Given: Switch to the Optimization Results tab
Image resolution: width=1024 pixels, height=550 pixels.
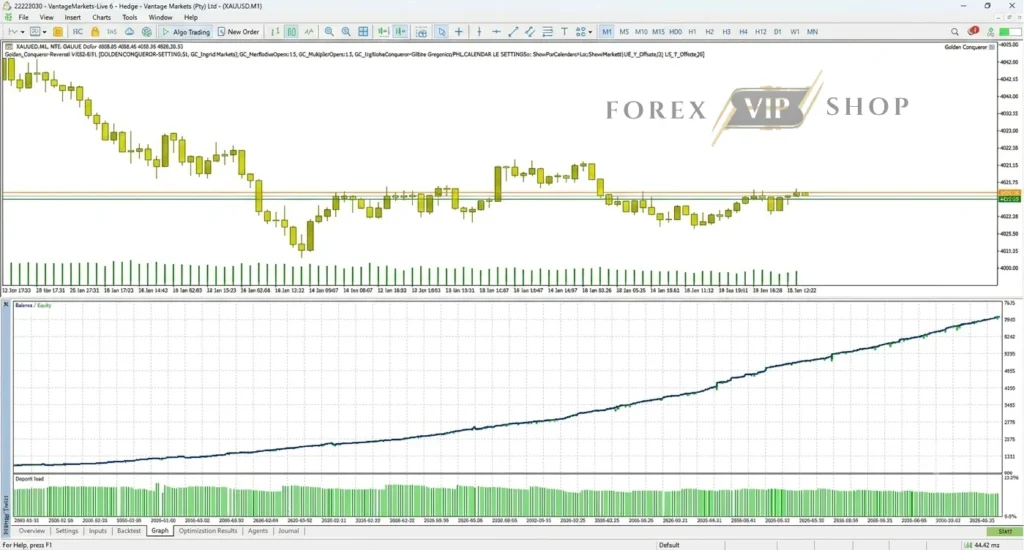Looking at the screenshot, I should tap(208, 531).
